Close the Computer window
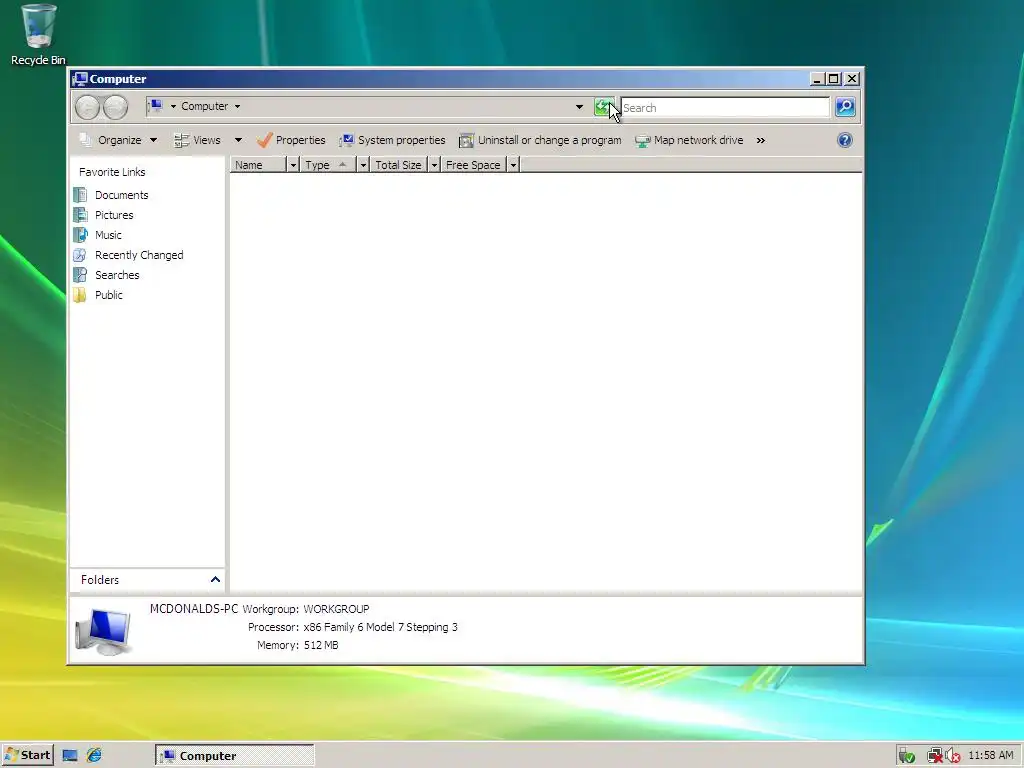Image resolution: width=1024 pixels, height=768 pixels. [x=852, y=79]
